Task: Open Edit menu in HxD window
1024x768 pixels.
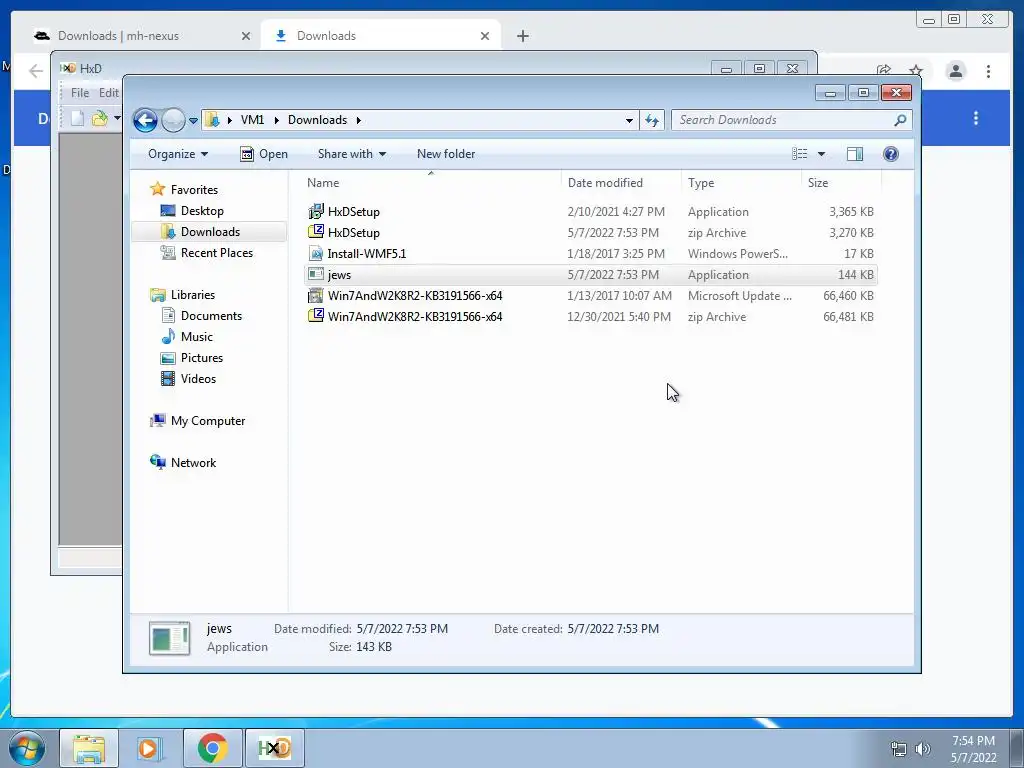Action: (x=108, y=93)
